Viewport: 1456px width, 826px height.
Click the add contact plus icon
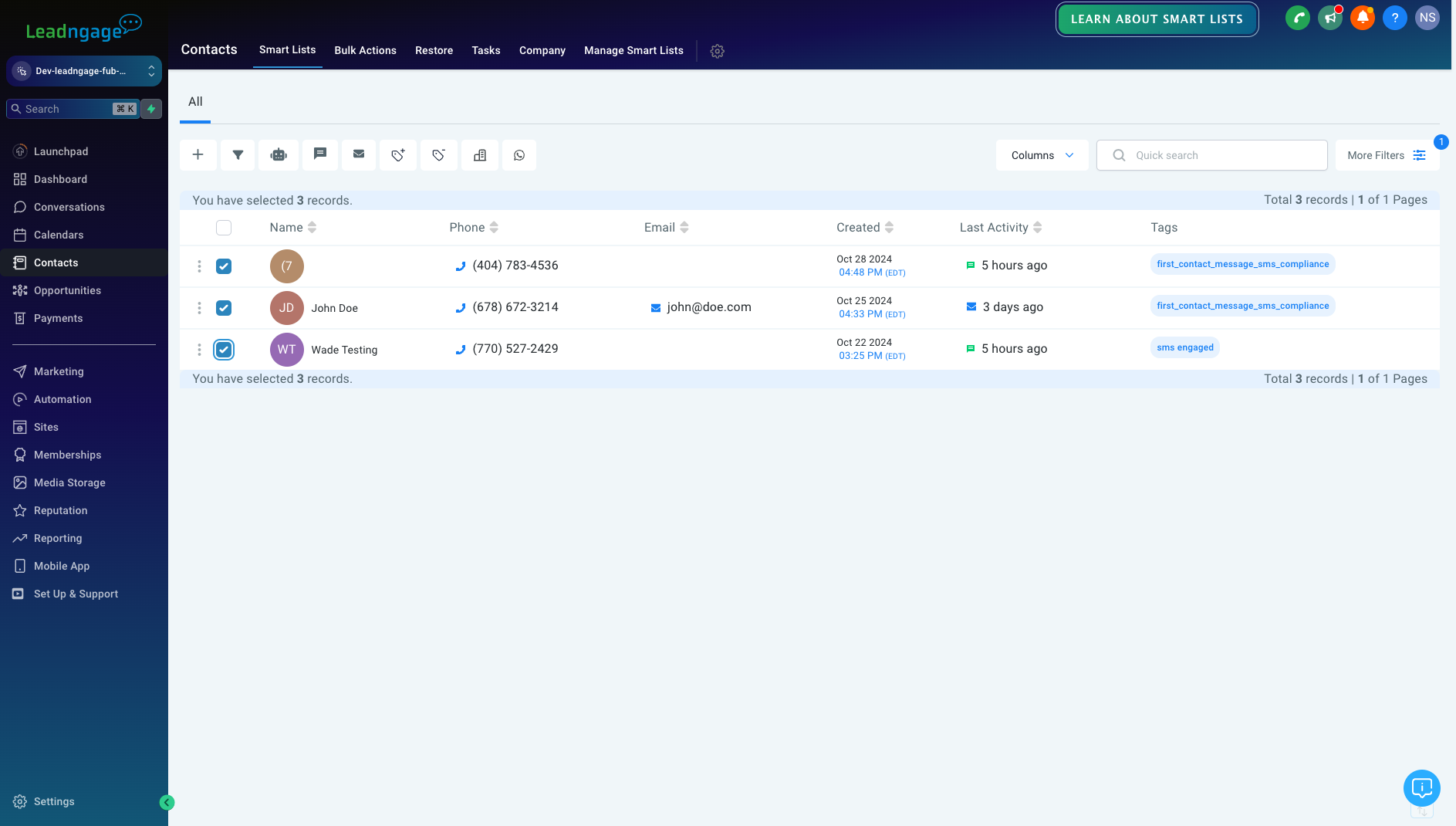pyautogui.click(x=198, y=155)
